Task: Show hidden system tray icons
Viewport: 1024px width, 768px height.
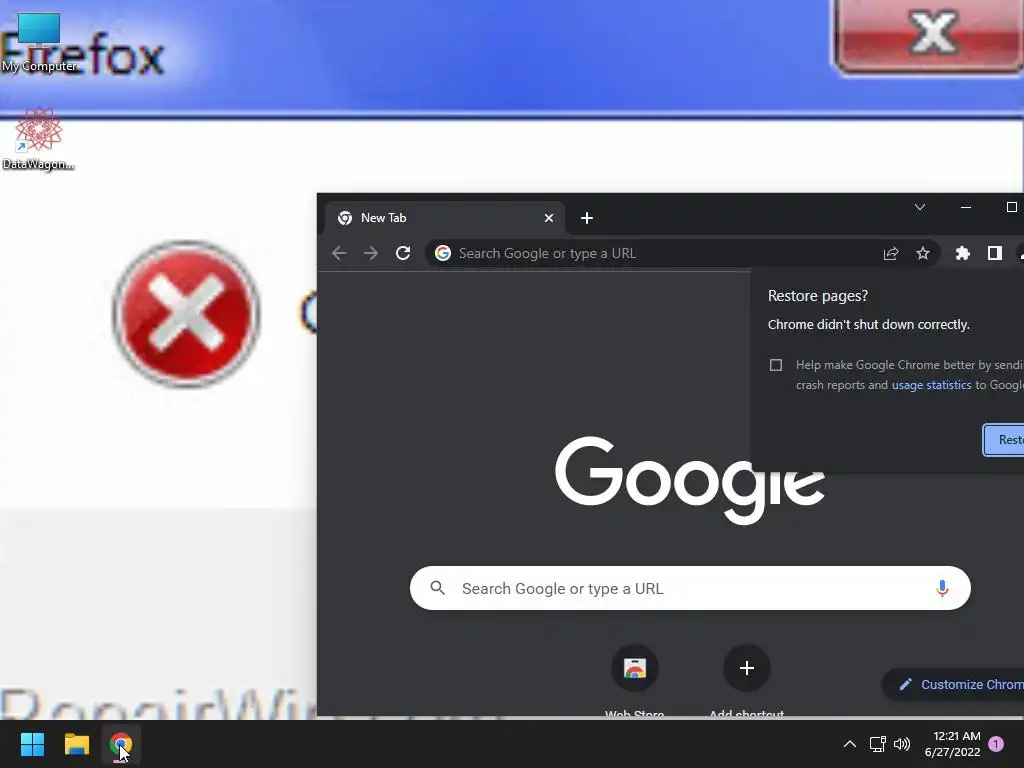Action: (x=850, y=744)
